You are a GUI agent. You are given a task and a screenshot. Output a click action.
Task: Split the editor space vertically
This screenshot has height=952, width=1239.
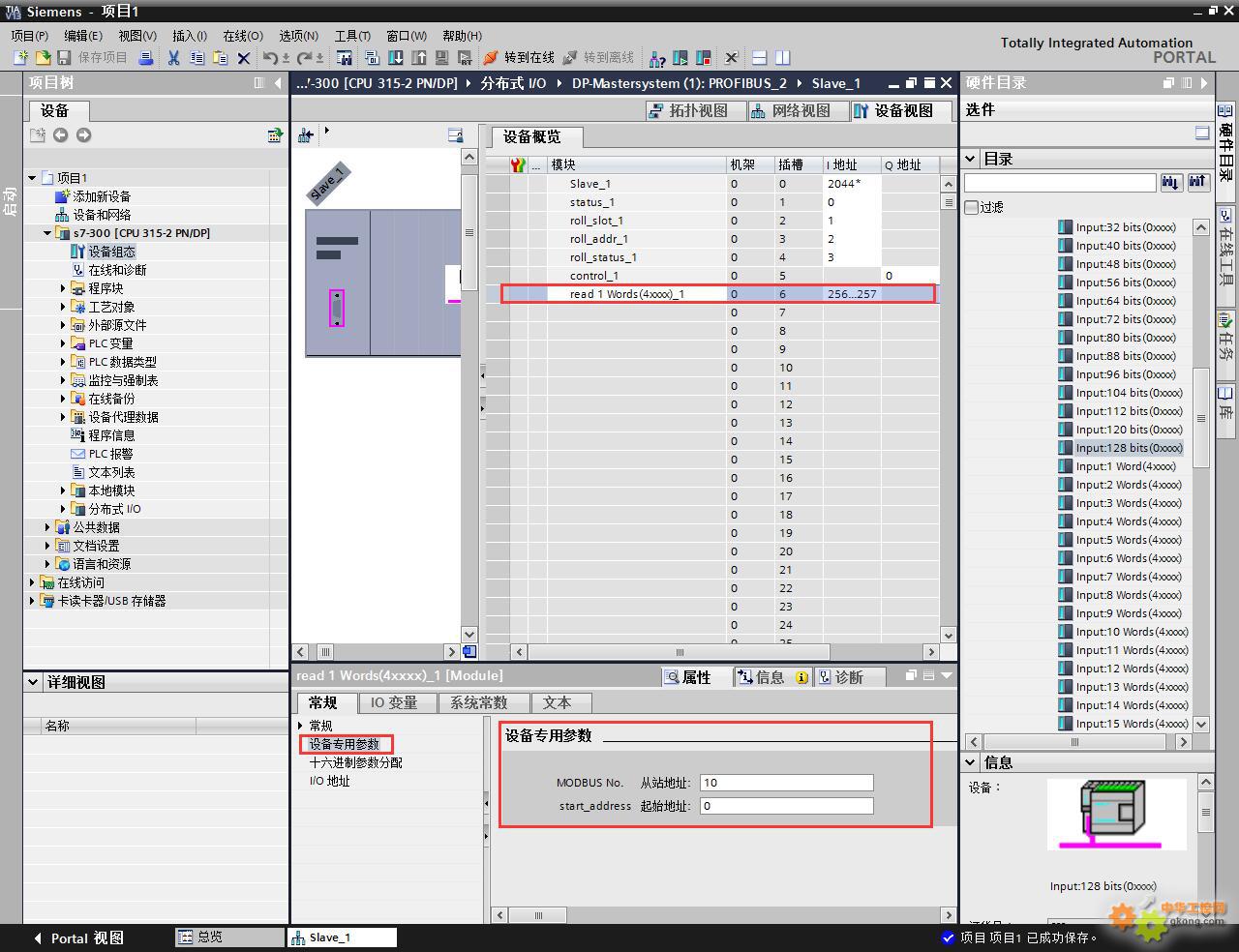pyautogui.click(x=783, y=58)
